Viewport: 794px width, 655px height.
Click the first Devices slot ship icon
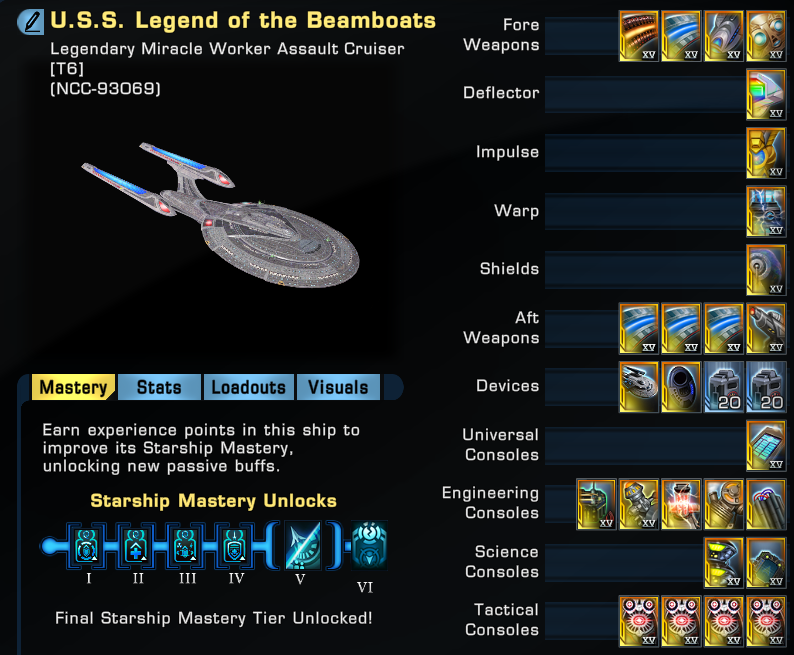639,387
